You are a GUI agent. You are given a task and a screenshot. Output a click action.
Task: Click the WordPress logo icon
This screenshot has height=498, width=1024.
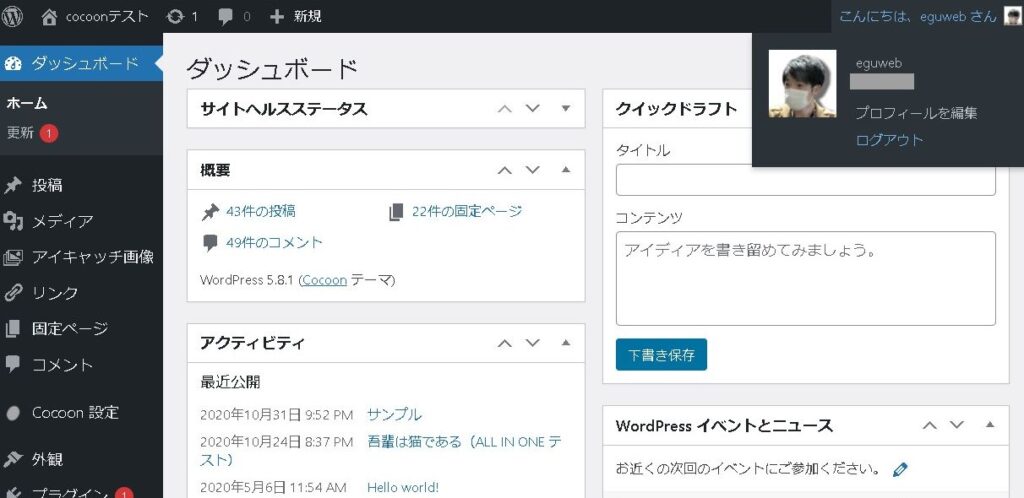click(x=13, y=16)
